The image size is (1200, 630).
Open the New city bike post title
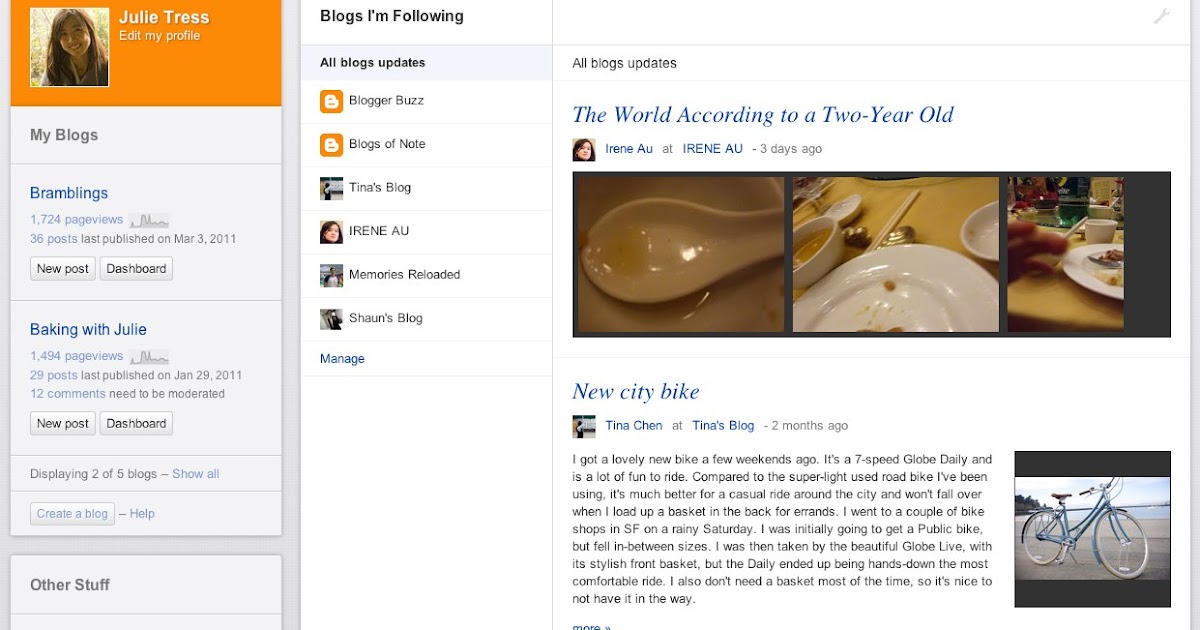point(635,392)
